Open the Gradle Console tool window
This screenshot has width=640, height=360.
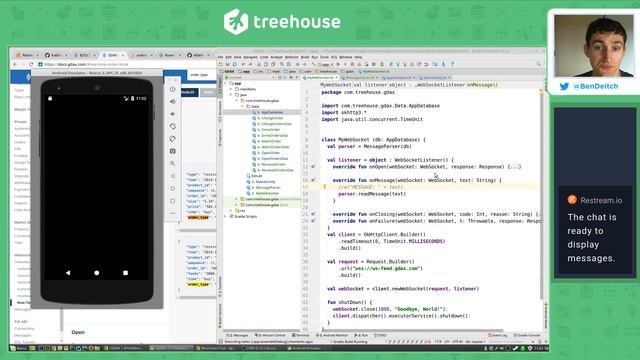point(527,336)
